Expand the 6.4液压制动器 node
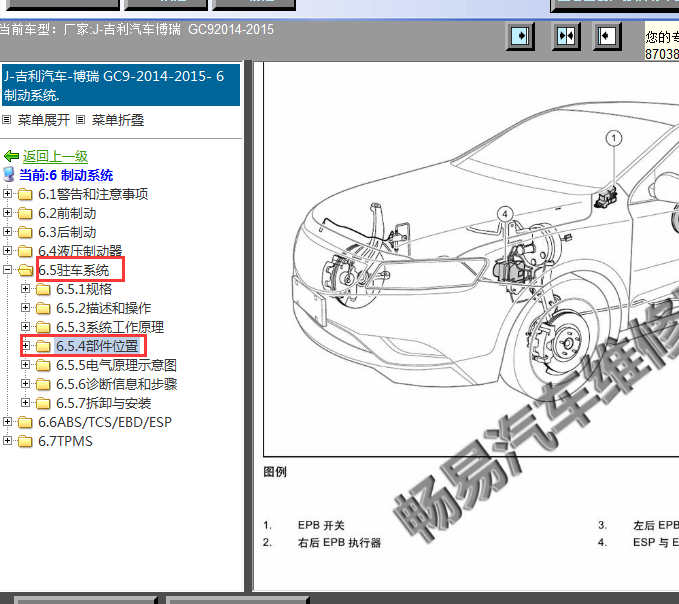Image resolution: width=679 pixels, height=604 pixels. click(7, 251)
